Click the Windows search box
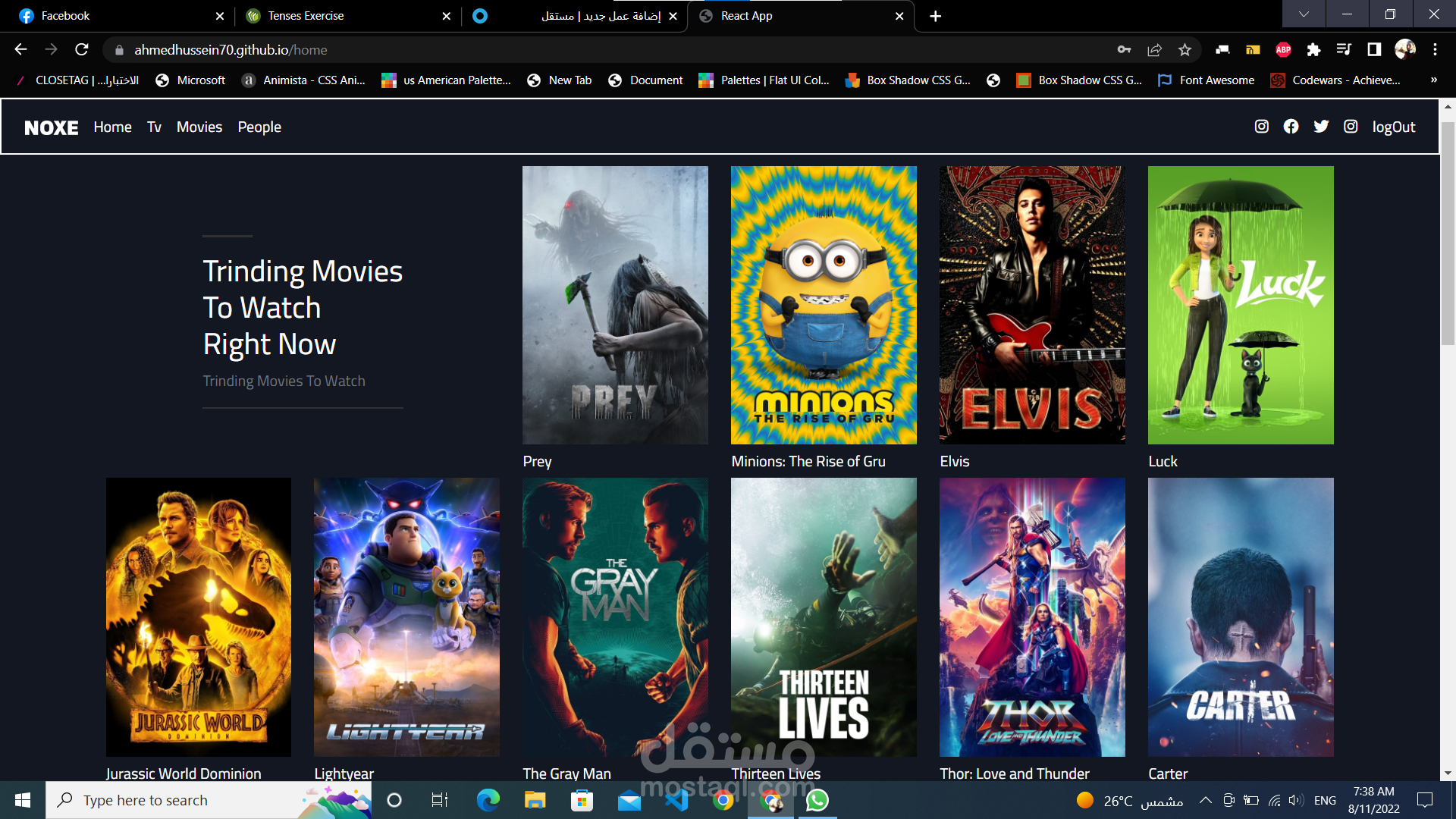This screenshot has height=819, width=1456. [x=190, y=800]
